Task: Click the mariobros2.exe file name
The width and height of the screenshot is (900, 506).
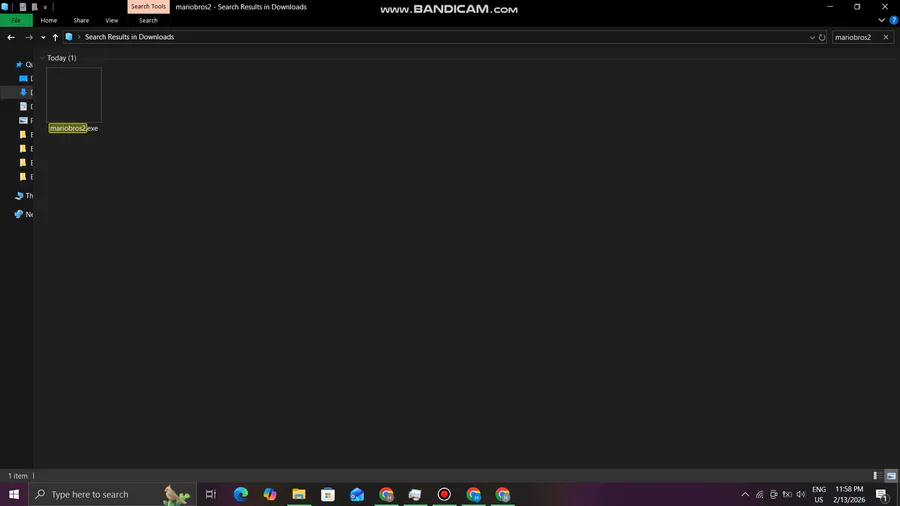Action: 73,129
